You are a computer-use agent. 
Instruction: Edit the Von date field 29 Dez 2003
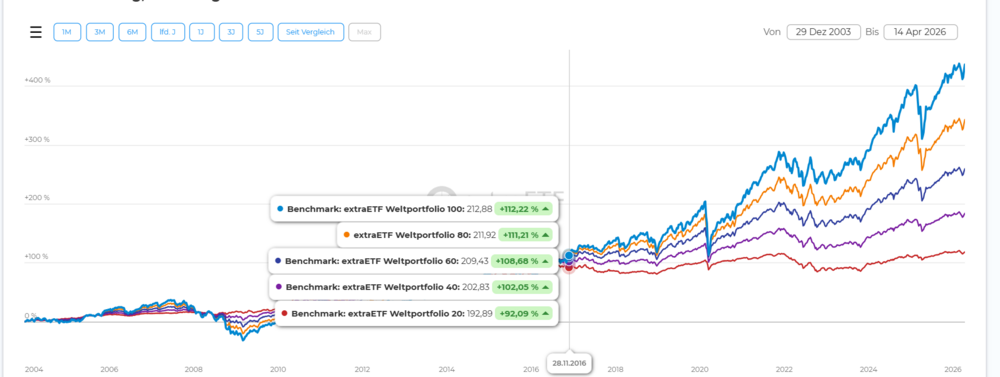click(x=823, y=32)
